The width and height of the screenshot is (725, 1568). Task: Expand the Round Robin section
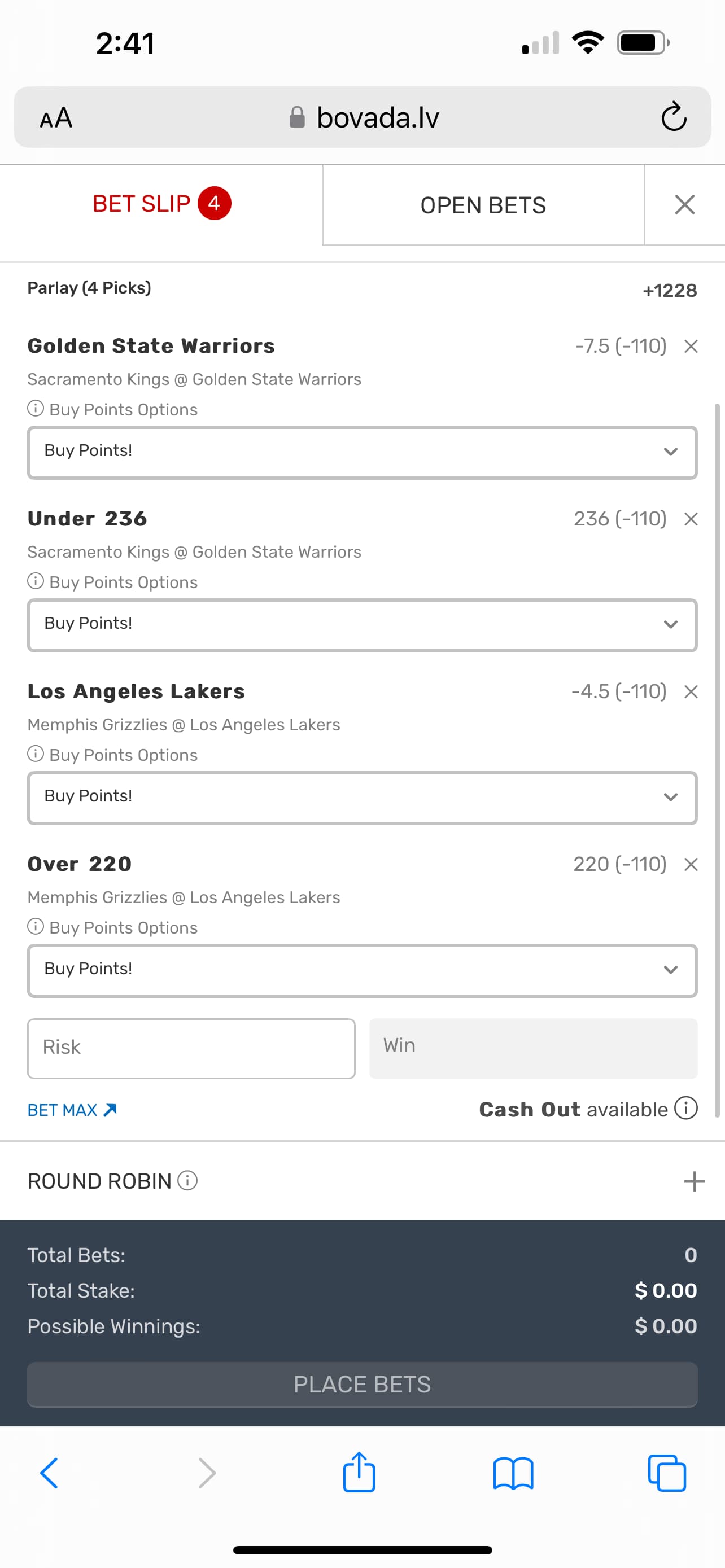click(694, 1181)
